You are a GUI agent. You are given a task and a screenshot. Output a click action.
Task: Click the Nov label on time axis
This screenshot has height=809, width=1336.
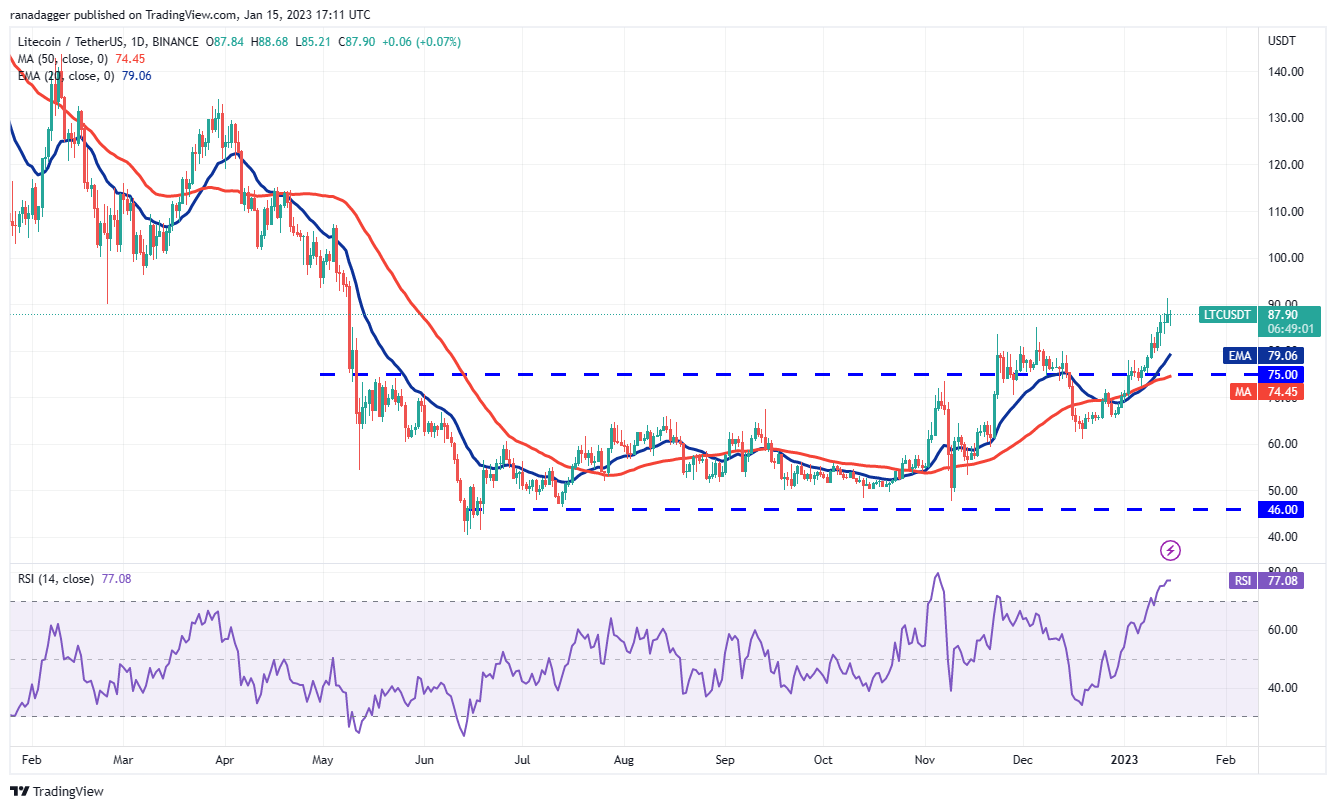[x=925, y=760]
